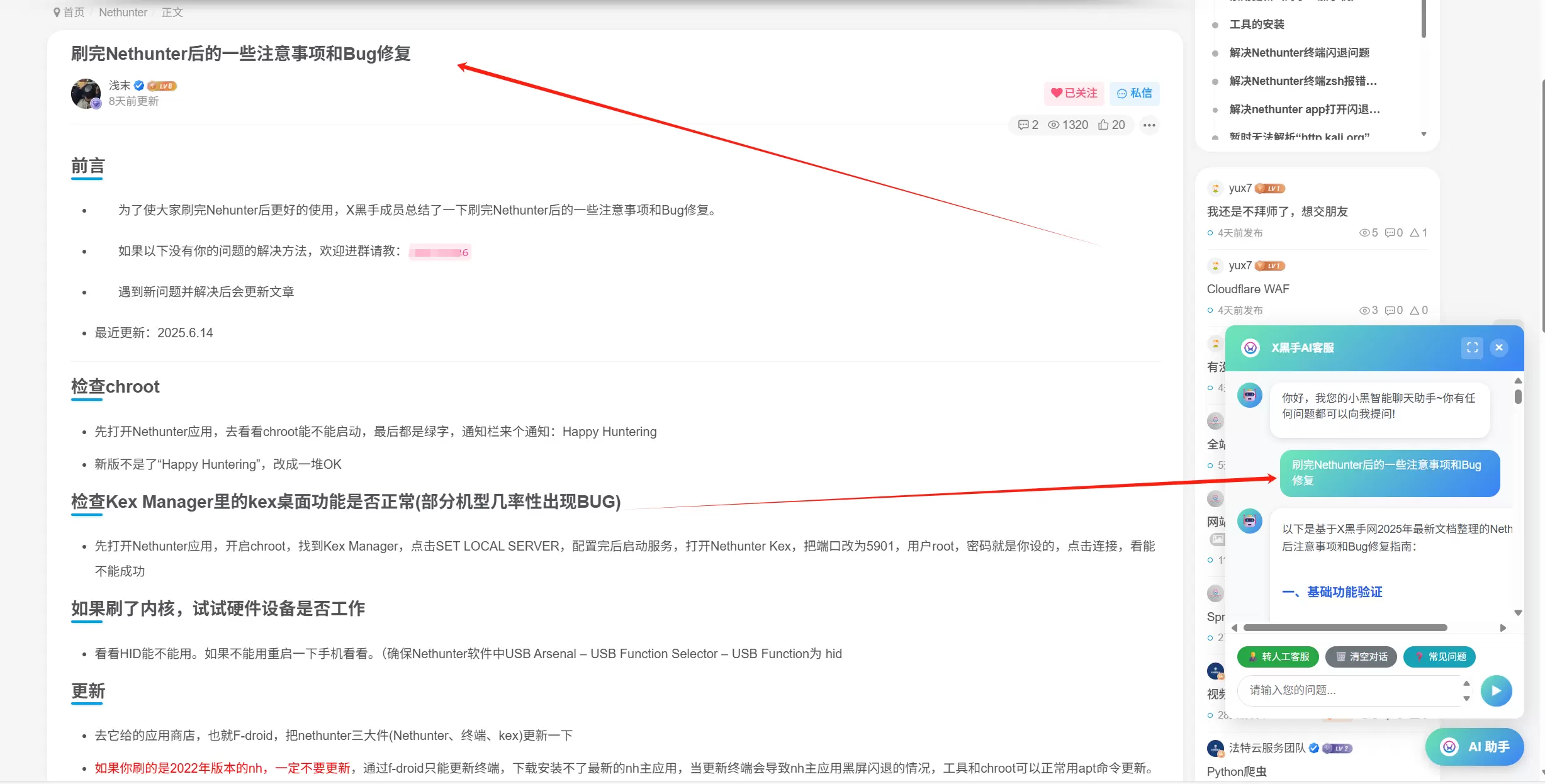
Task: Click the thumbs-up like icon with 20
Action: [1111, 125]
